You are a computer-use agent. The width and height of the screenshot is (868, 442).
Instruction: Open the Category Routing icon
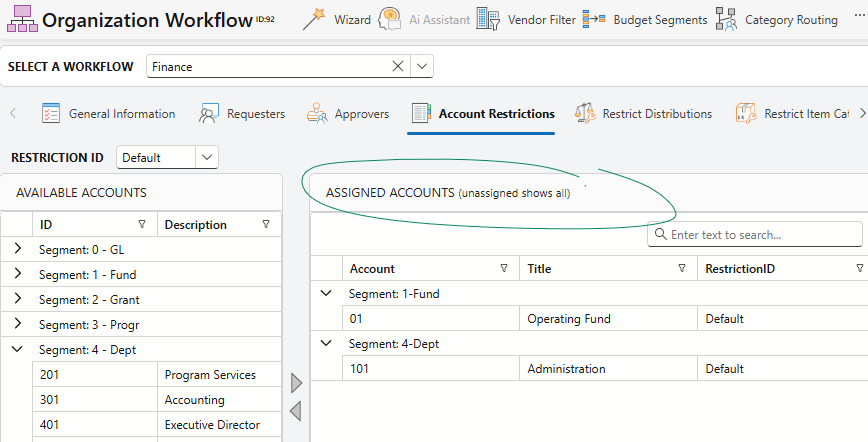[726, 19]
